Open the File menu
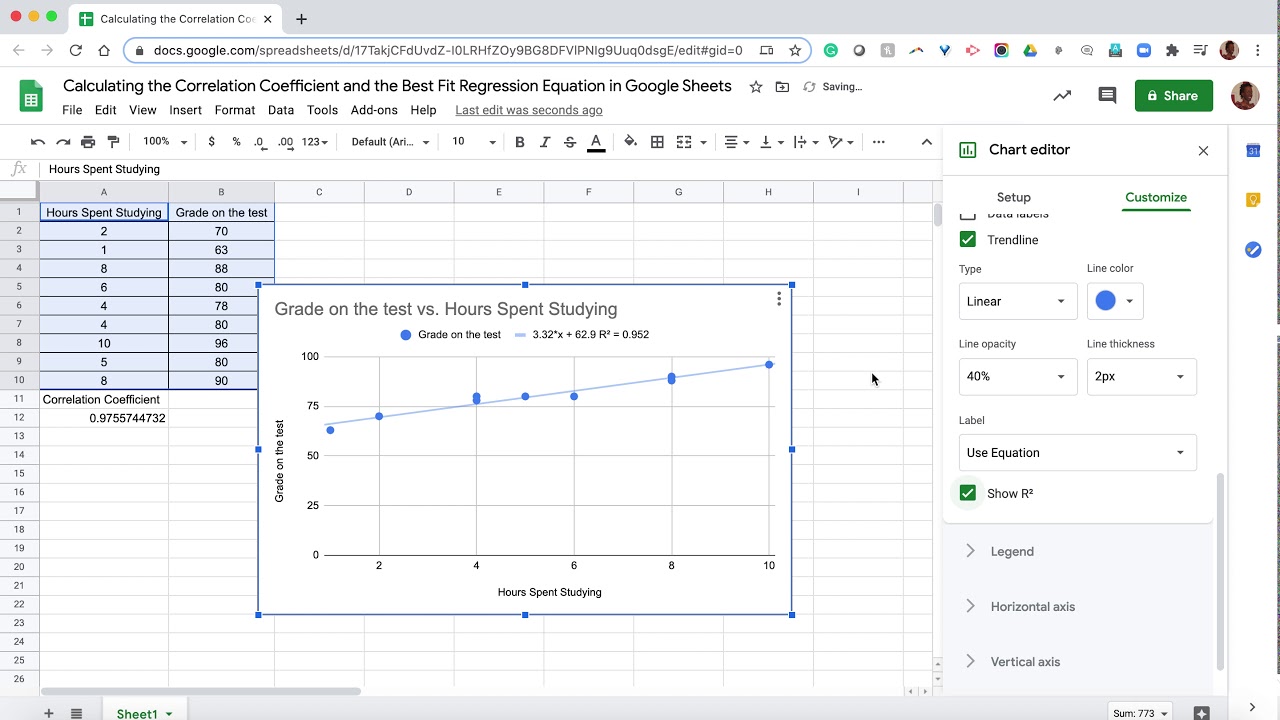The height and width of the screenshot is (720, 1280). (72, 110)
